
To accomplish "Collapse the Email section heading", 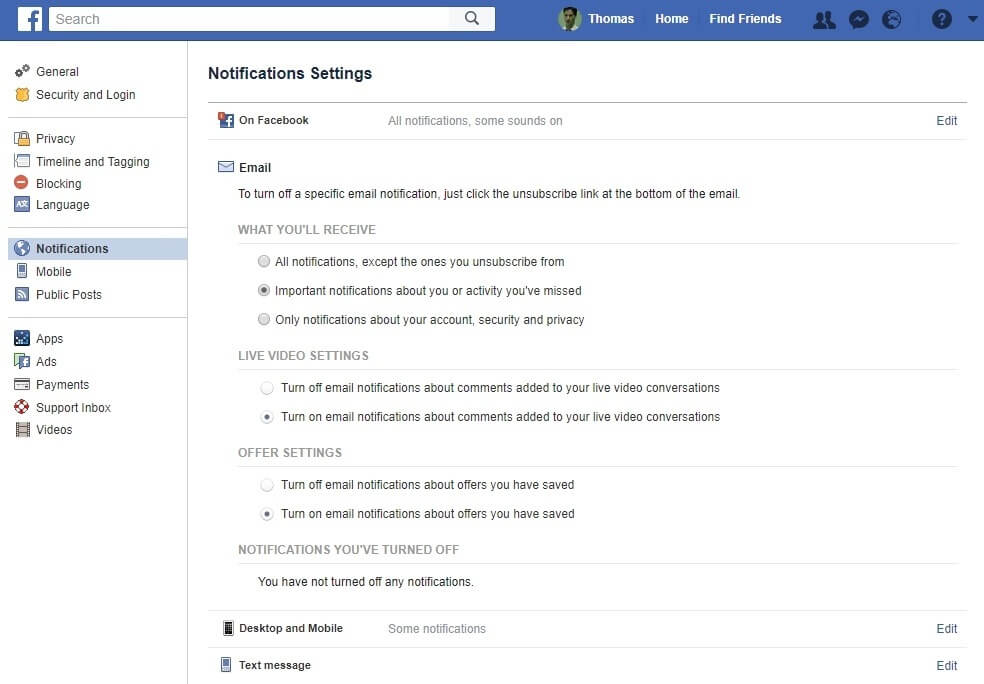I will (255, 168).
